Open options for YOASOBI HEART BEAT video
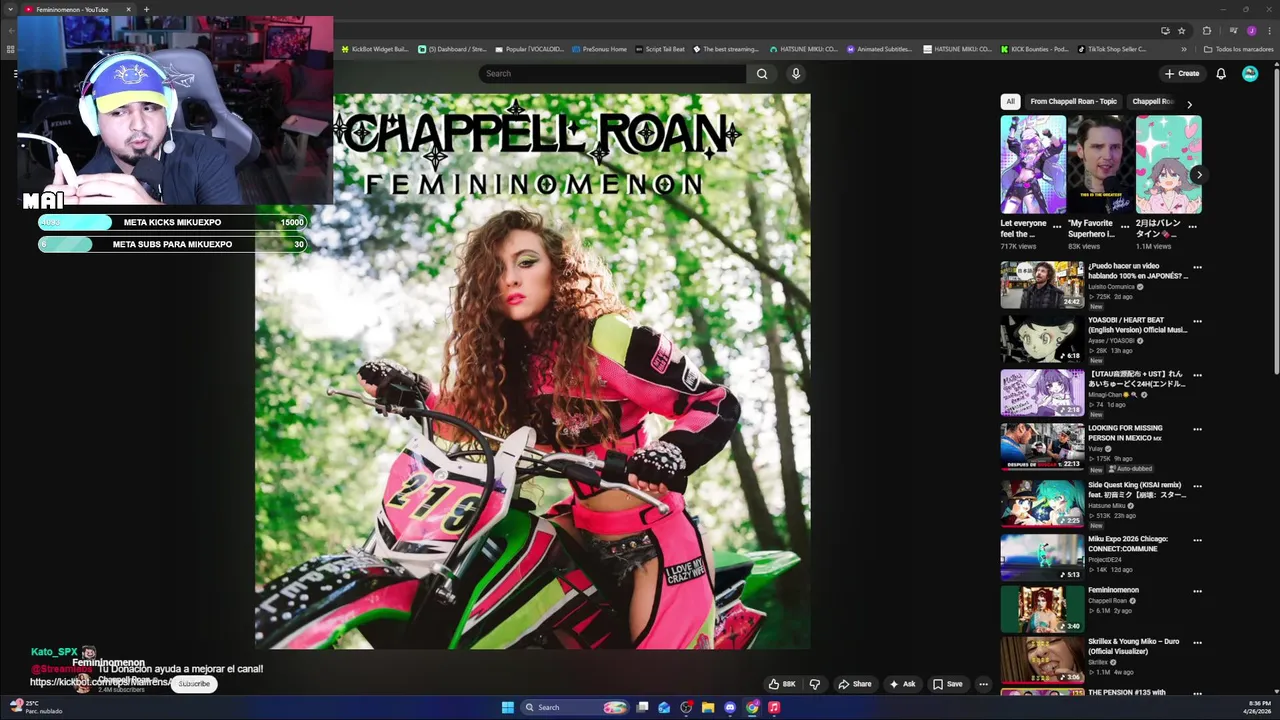Viewport: 1280px width, 720px height. click(x=1197, y=321)
